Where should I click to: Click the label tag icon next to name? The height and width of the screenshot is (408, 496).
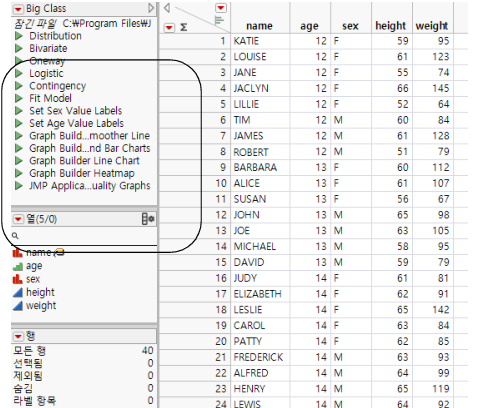pyautogui.click(x=59, y=253)
